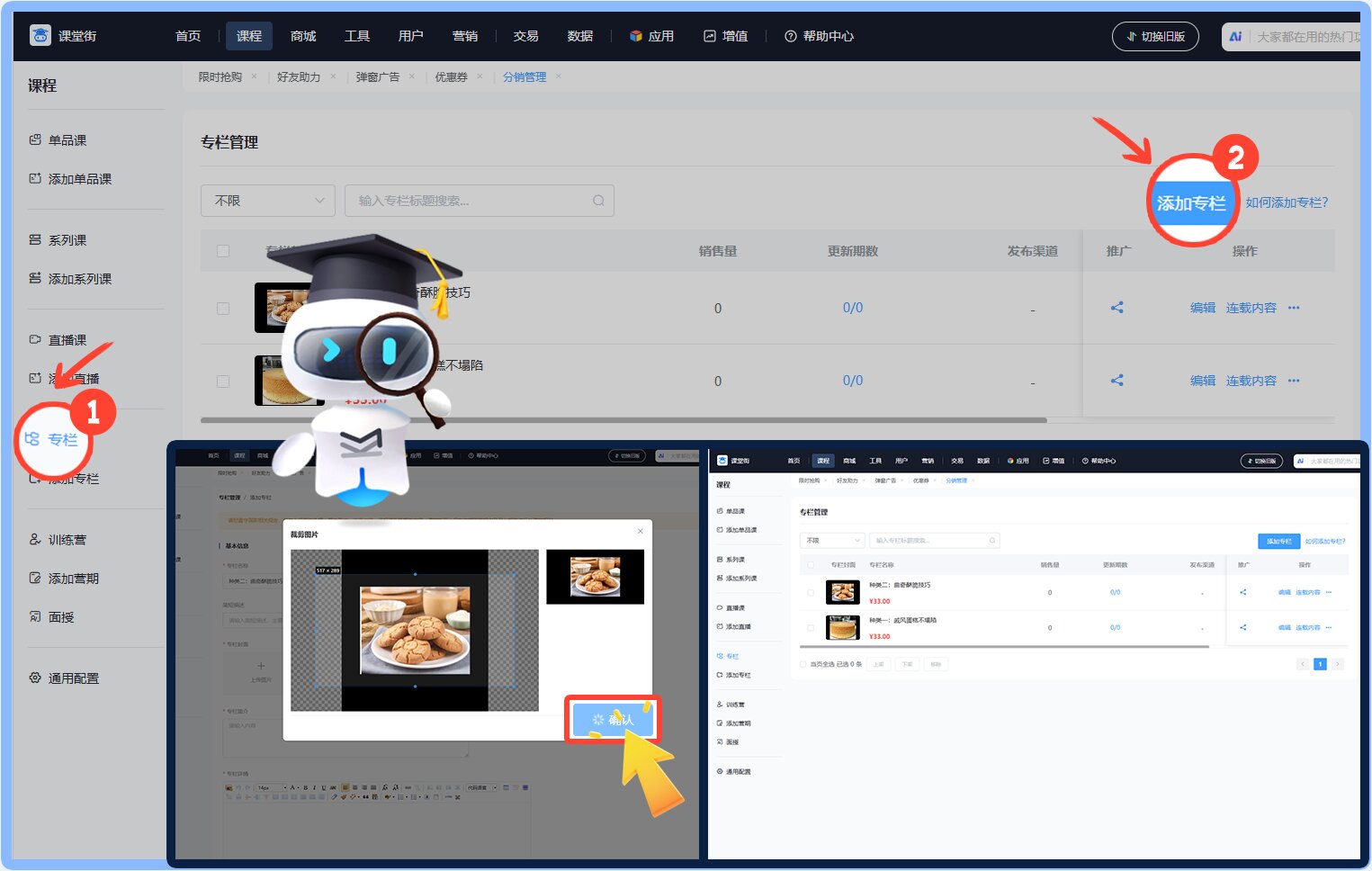Switch to the 好友助力 tab
The image size is (1372, 871).
coord(299,76)
